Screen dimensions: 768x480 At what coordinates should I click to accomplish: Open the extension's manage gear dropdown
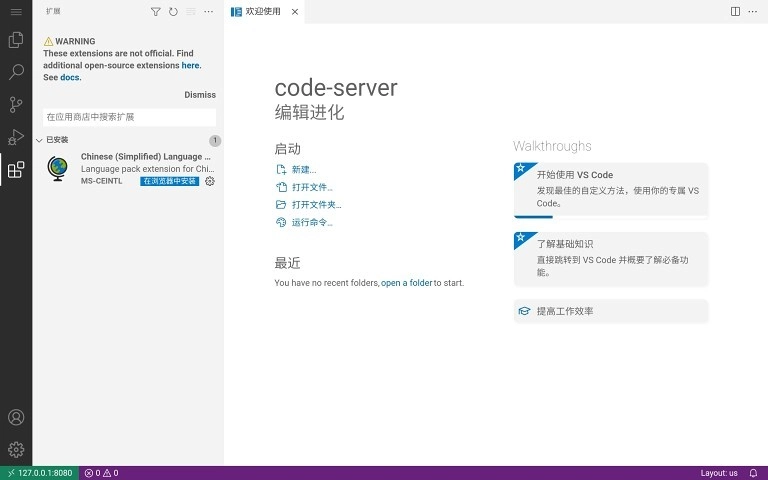210,181
